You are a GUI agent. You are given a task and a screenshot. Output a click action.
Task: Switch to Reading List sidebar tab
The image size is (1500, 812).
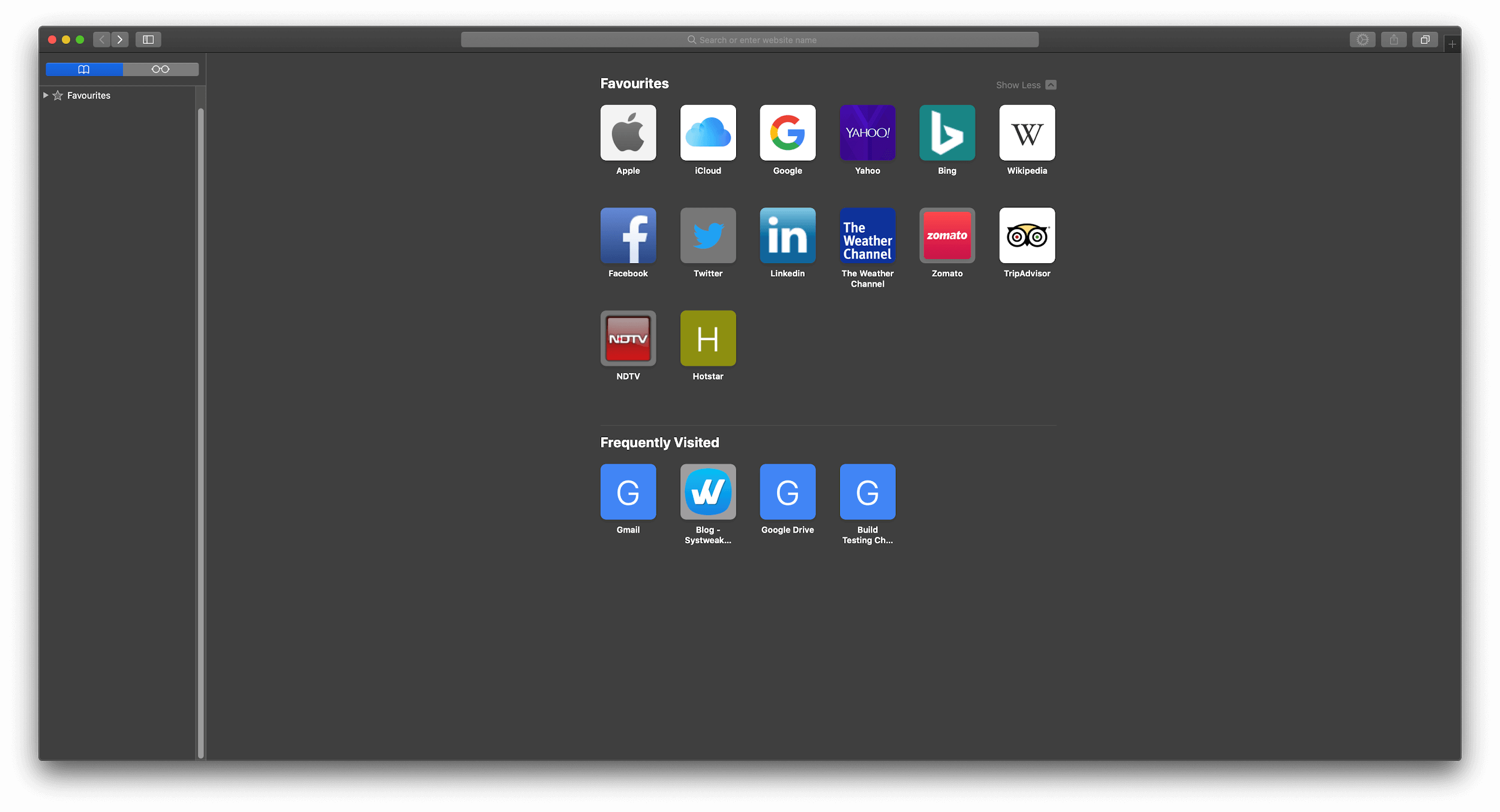coord(160,68)
